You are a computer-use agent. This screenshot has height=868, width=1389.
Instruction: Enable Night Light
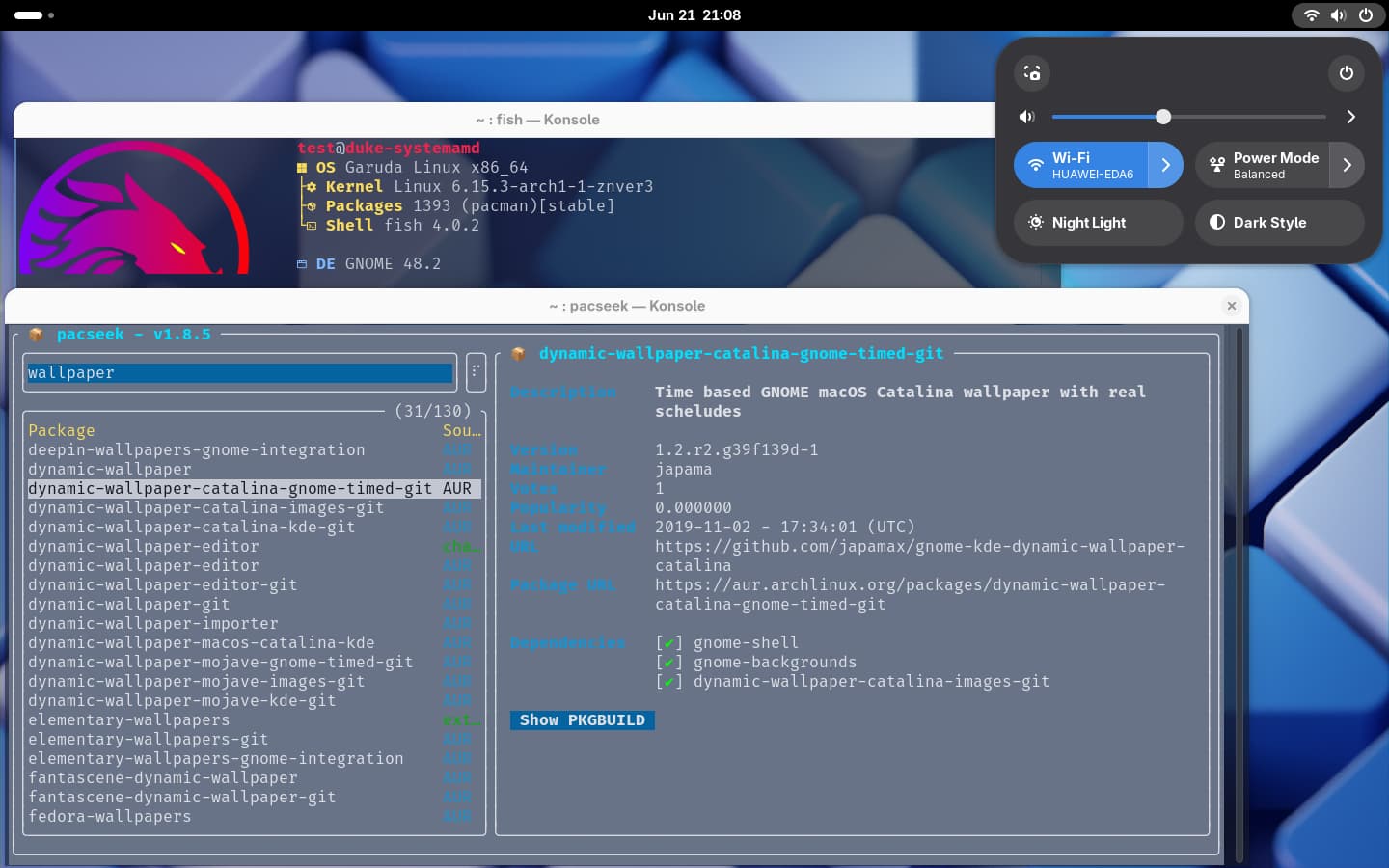pyautogui.click(x=1099, y=223)
